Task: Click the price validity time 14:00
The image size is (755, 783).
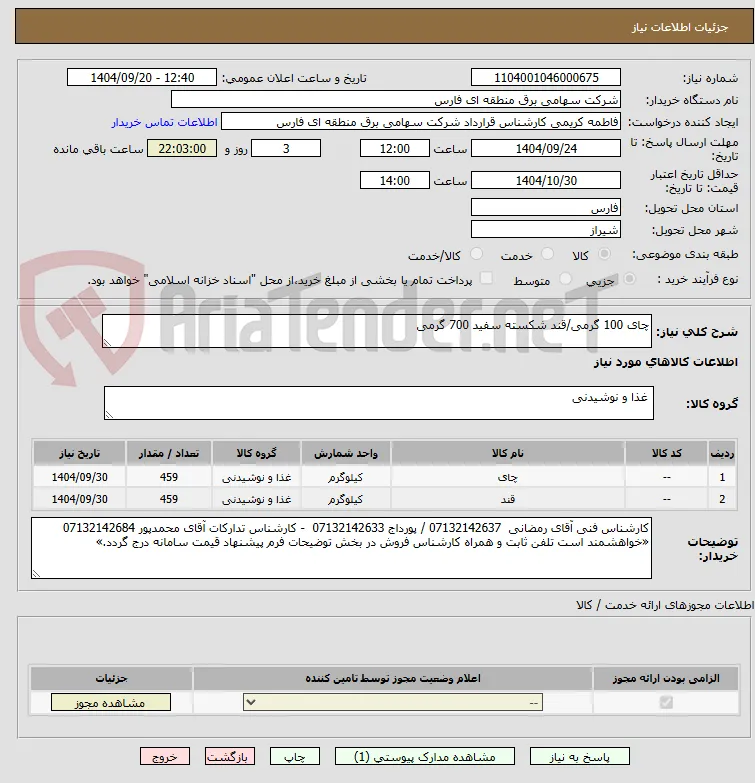Action: (394, 180)
